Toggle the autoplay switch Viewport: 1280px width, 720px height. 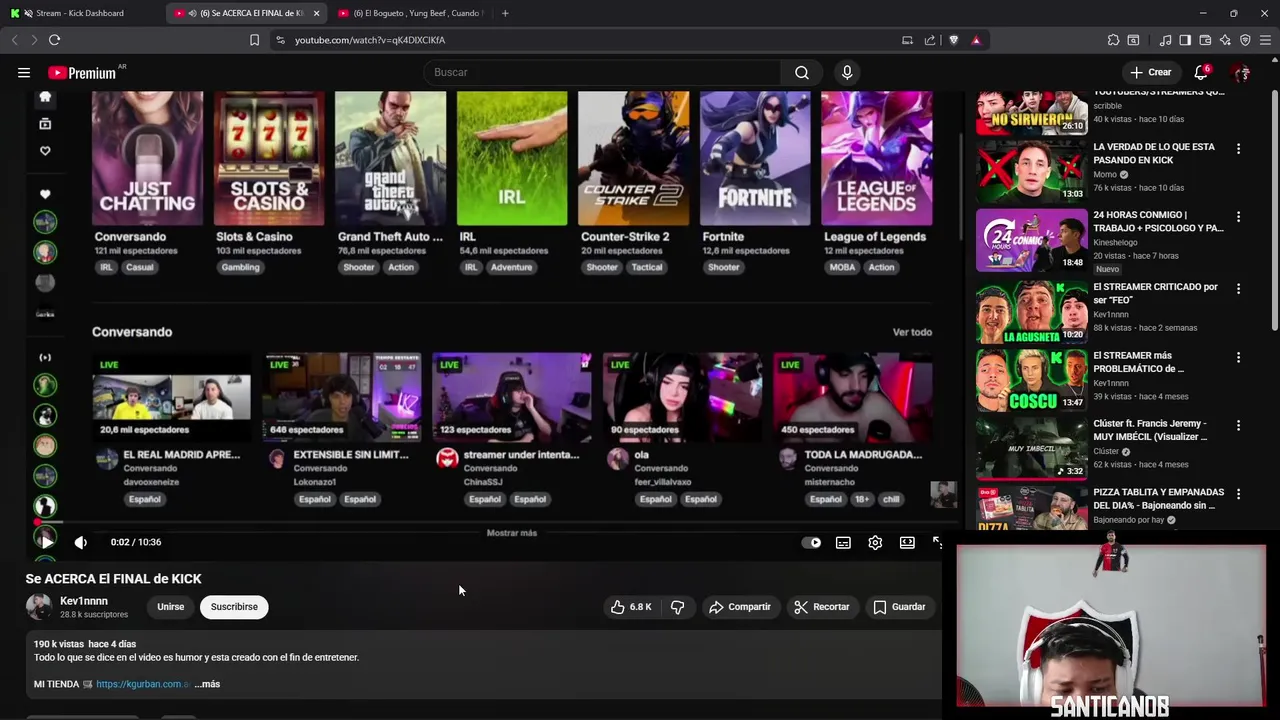[812, 542]
